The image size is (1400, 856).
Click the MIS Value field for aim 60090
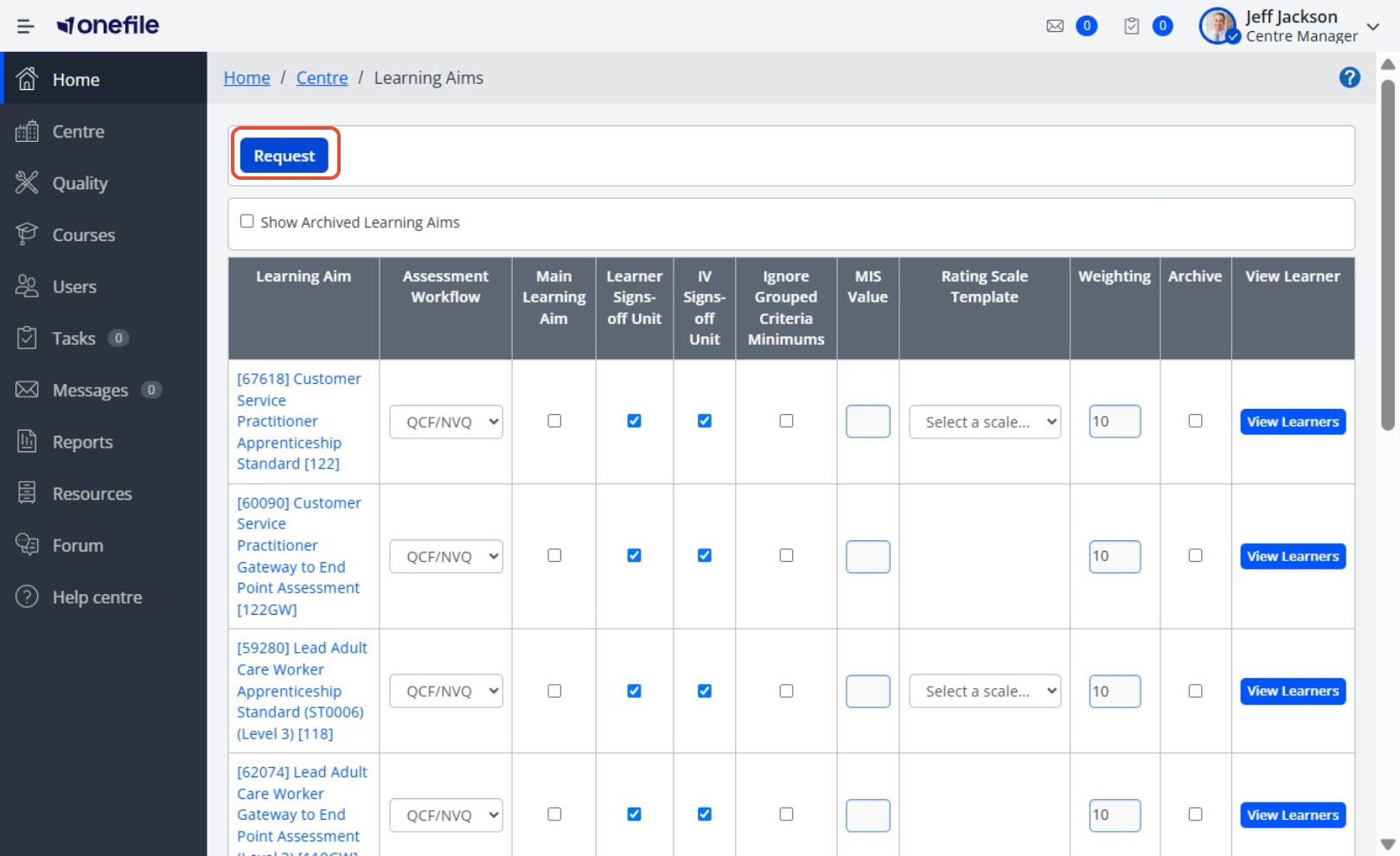tap(867, 556)
